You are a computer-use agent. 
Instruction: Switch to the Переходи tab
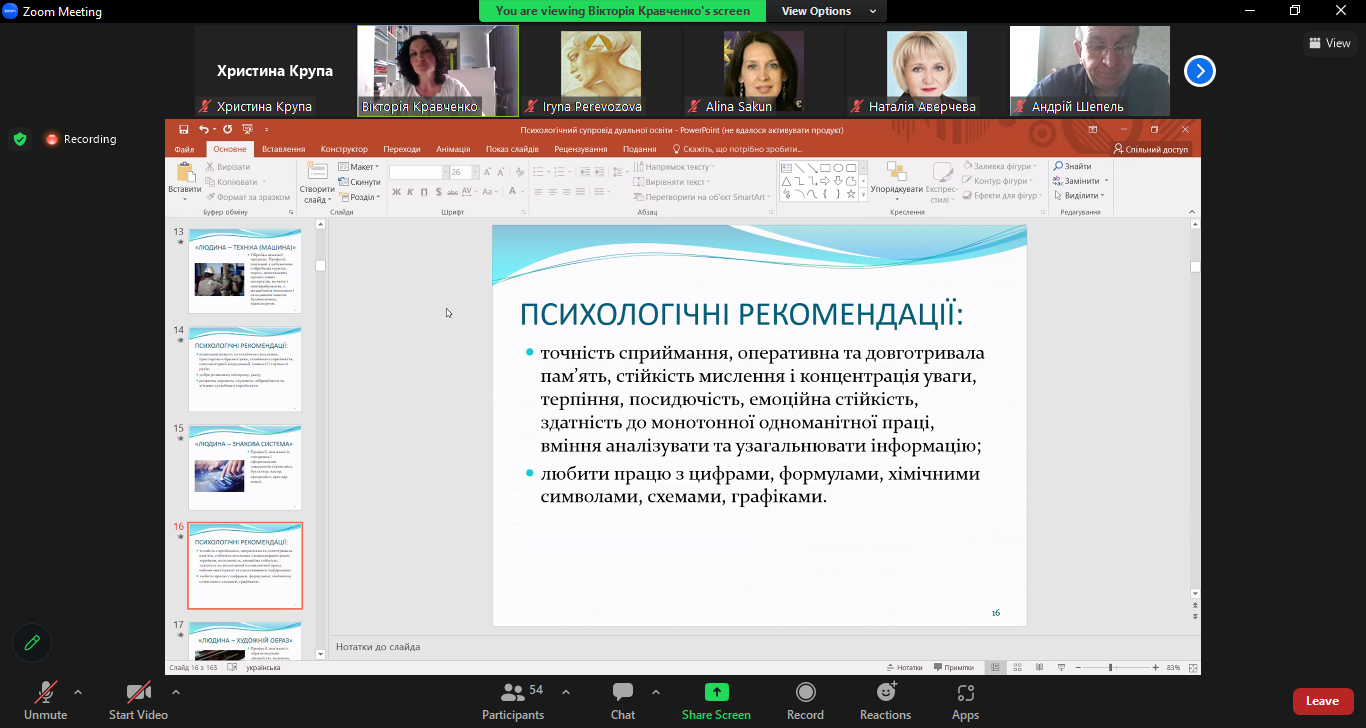coord(401,149)
